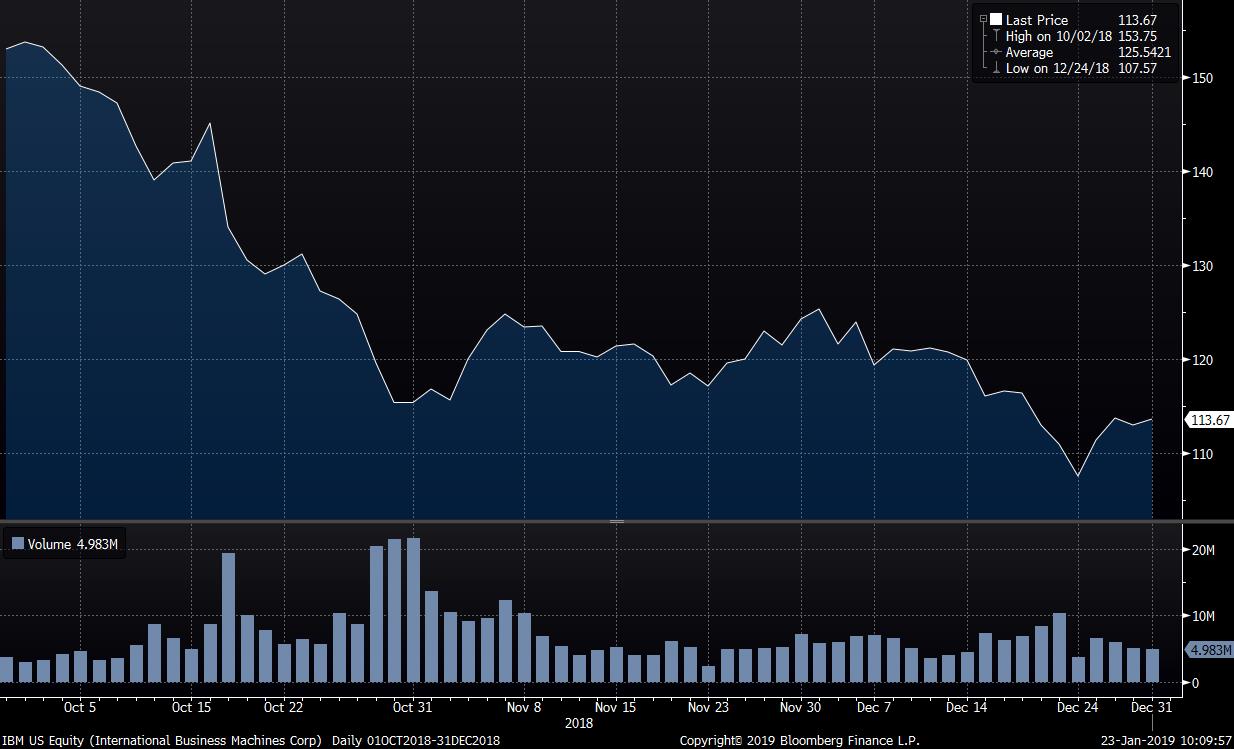
Task: Click the Nov 15 date axis label
Action: [x=616, y=707]
